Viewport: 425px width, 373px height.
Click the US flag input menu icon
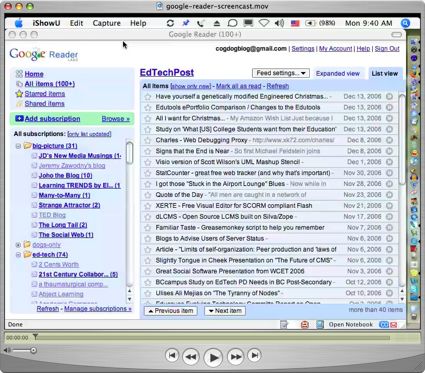pos(295,24)
